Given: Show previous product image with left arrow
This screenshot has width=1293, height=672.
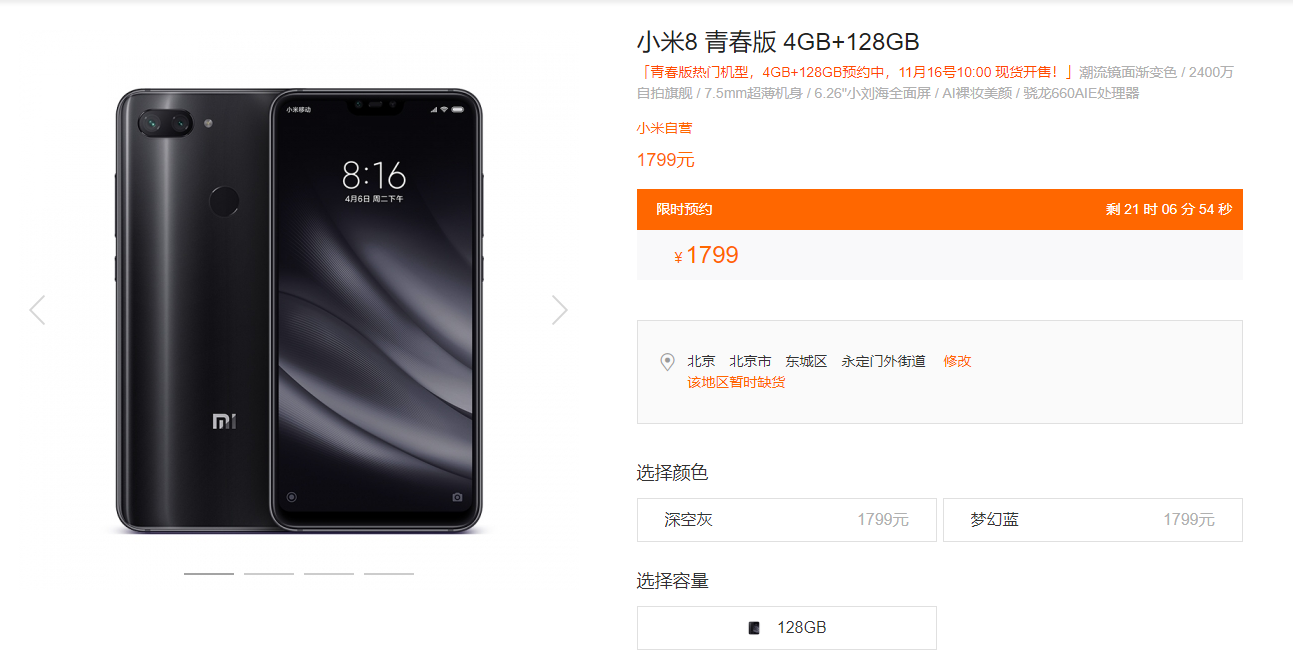Looking at the screenshot, I should click(x=37, y=310).
